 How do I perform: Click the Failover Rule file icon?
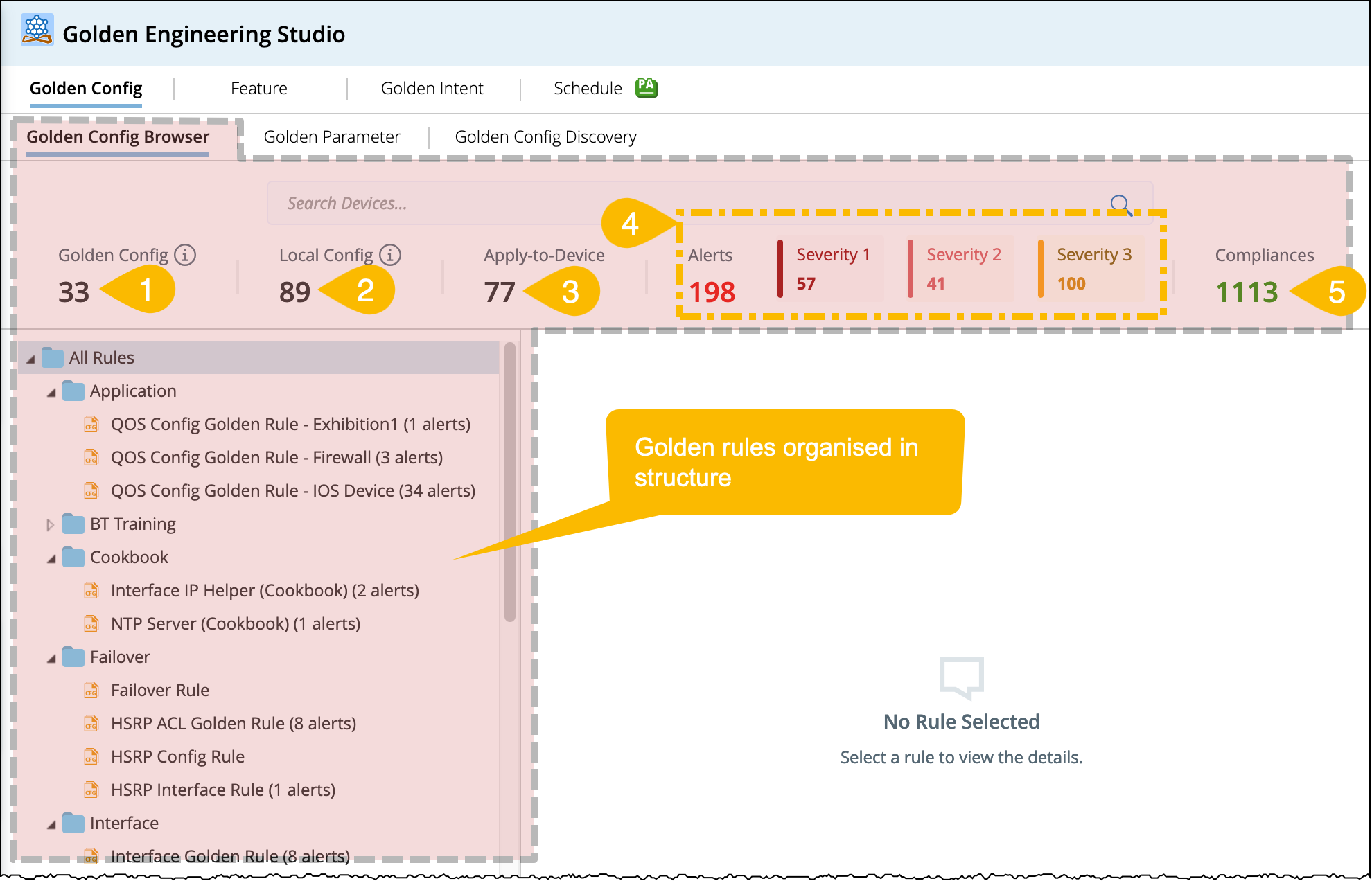point(91,690)
